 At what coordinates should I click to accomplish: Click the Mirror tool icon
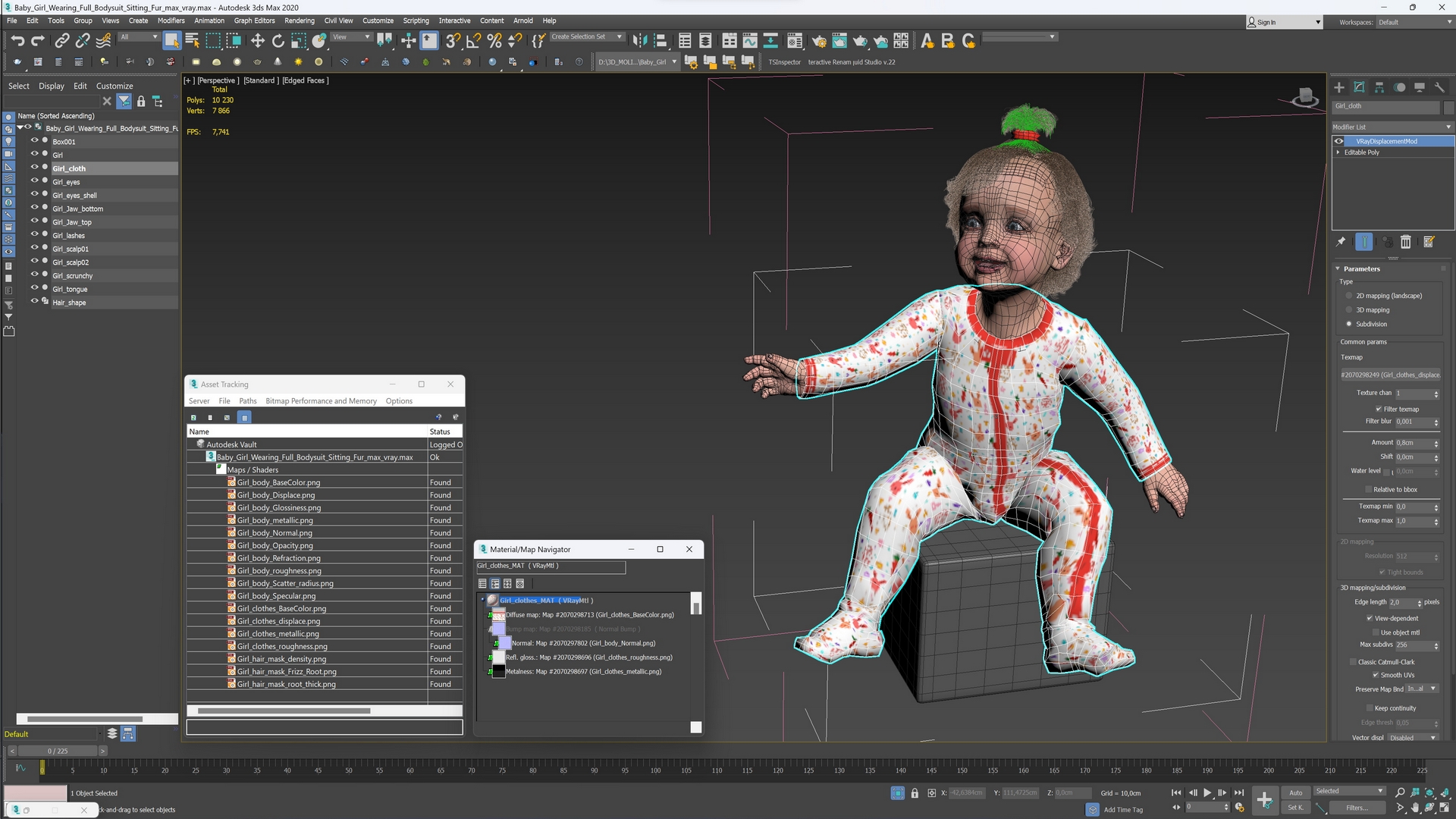[x=639, y=41]
